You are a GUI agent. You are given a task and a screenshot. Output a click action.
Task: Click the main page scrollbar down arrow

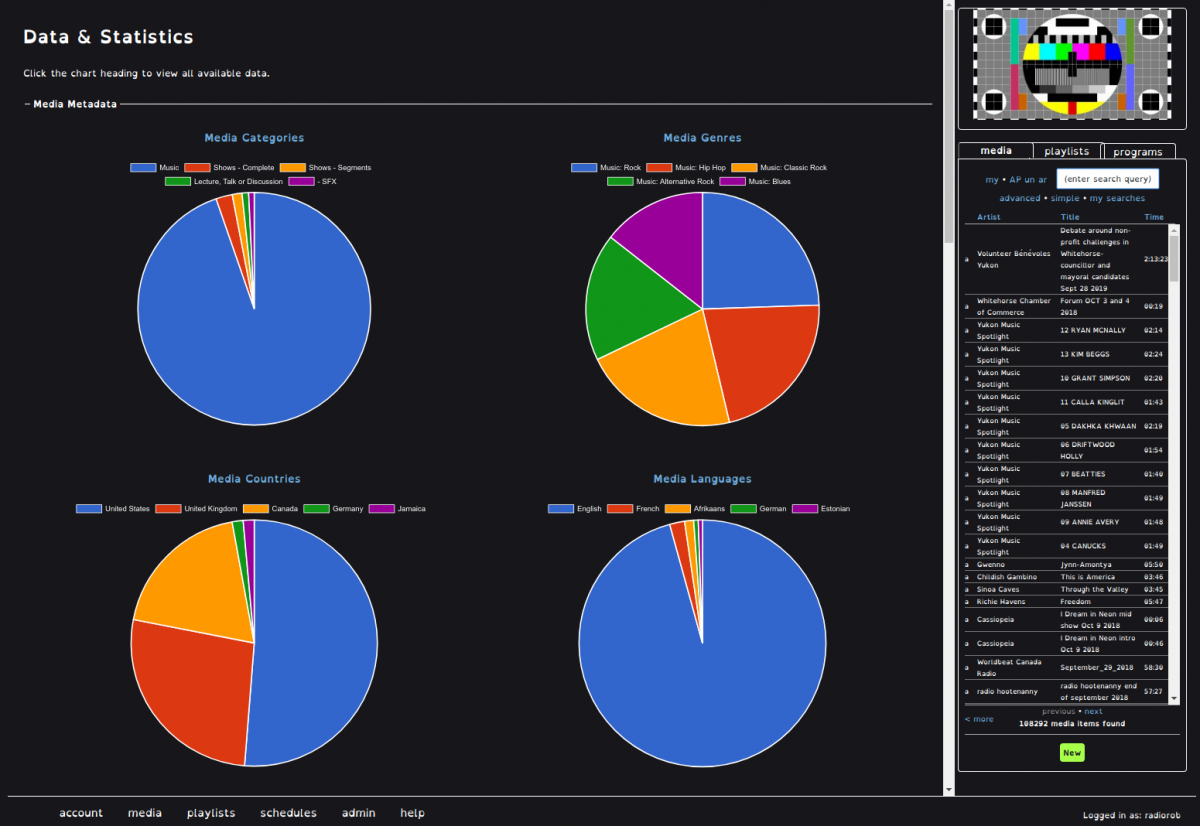click(949, 789)
